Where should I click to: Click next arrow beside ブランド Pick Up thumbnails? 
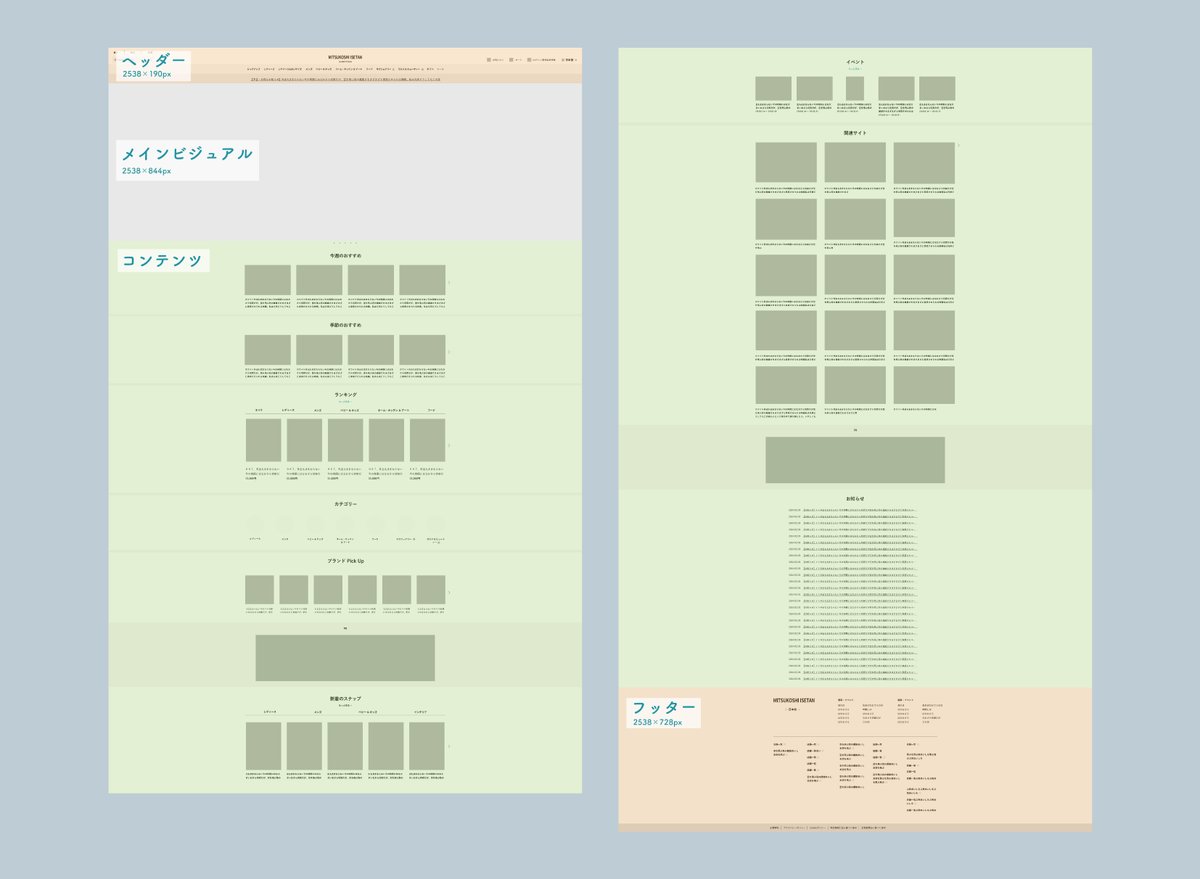[449, 592]
